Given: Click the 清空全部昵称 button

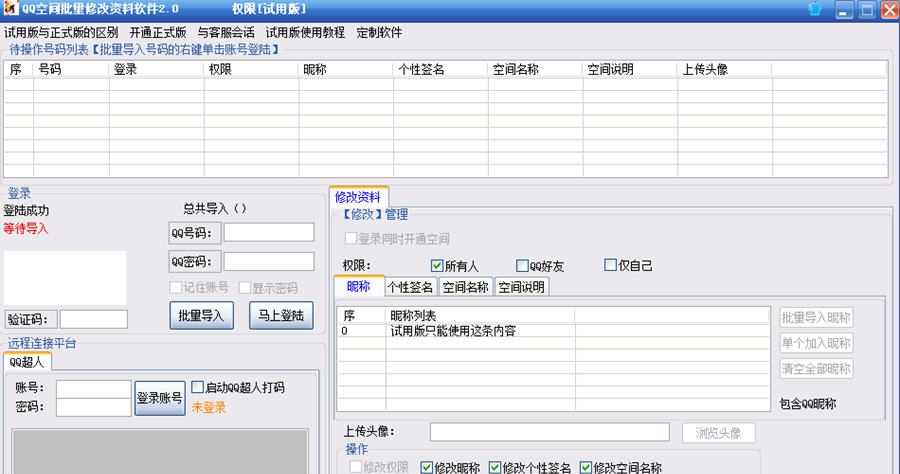Looking at the screenshot, I should (x=816, y=368).
